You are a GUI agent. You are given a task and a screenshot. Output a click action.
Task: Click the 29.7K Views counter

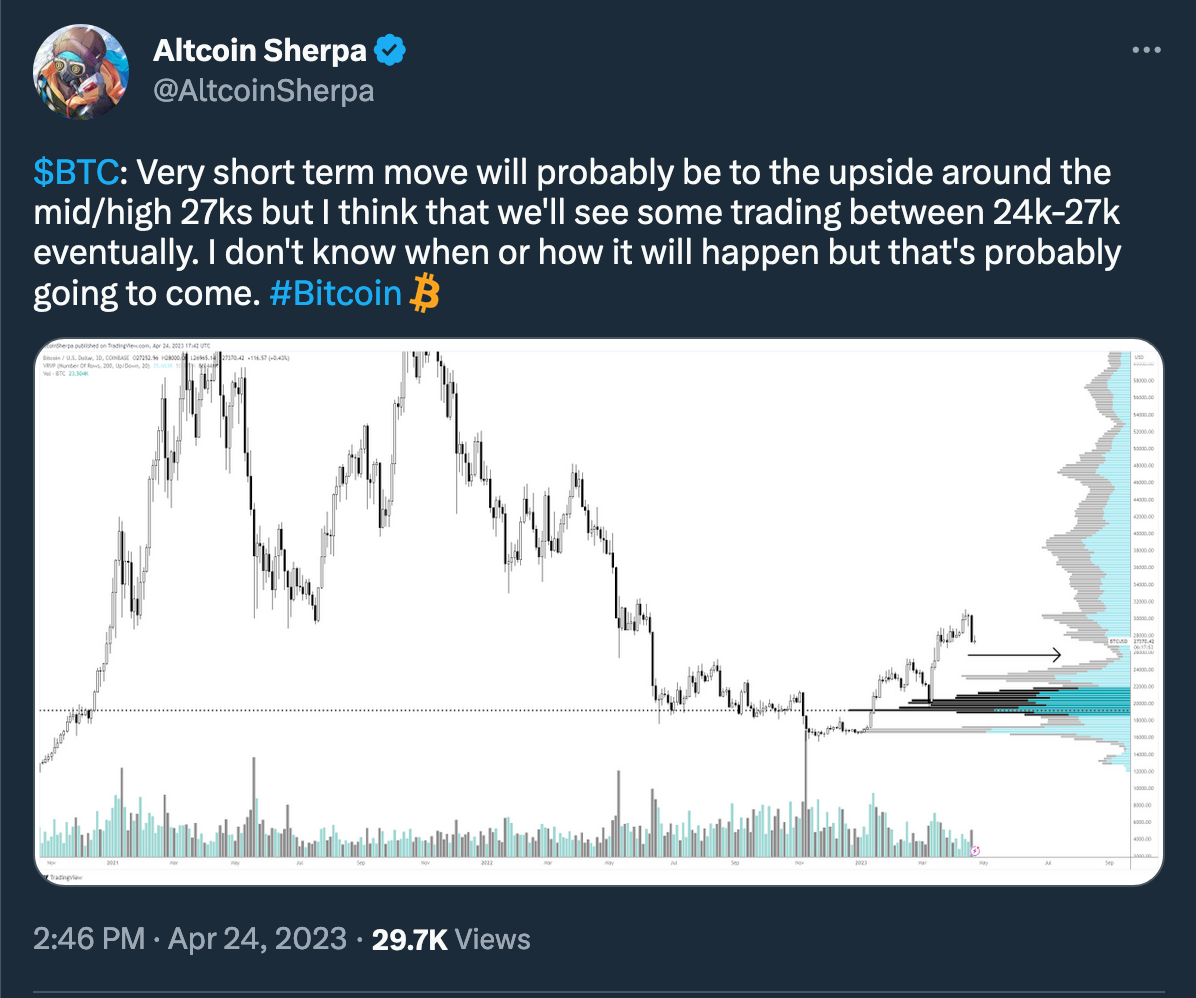(x=451, y=939)
